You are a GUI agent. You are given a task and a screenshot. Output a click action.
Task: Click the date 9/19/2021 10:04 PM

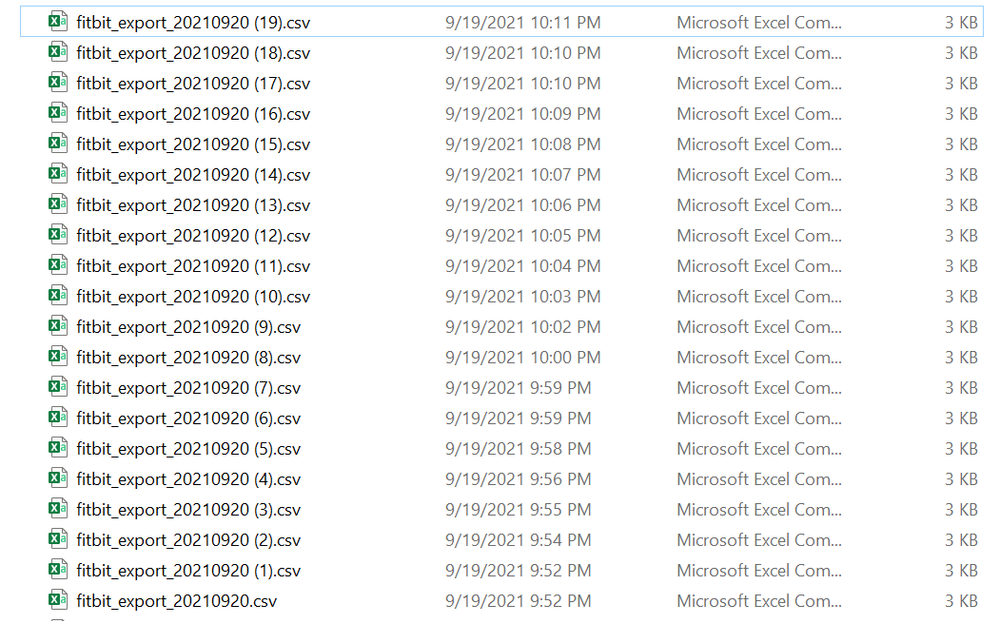tap(522, 266)
